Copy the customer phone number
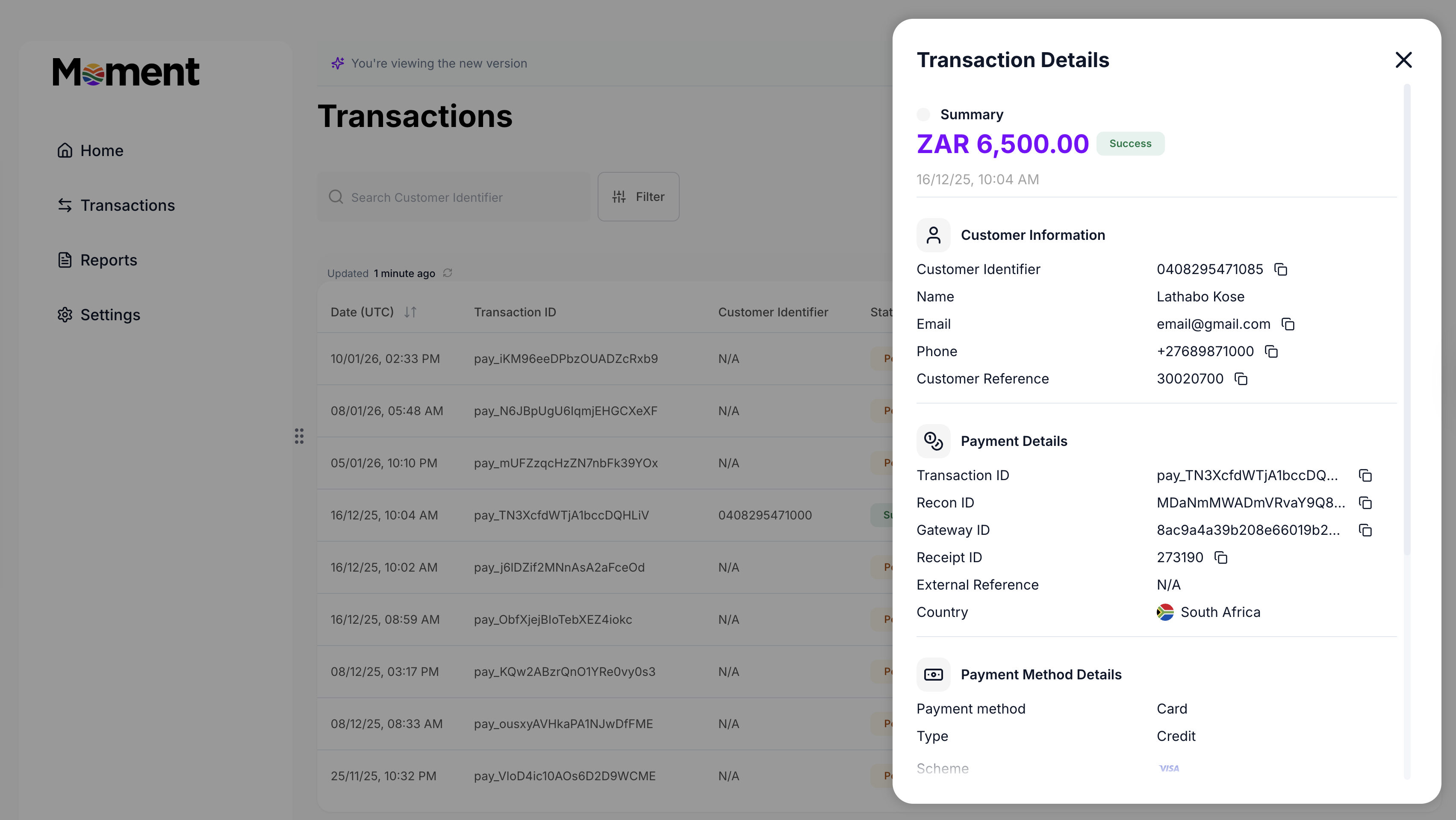This screenshot has height=820, width=1456. click(x=1271, y=351)
